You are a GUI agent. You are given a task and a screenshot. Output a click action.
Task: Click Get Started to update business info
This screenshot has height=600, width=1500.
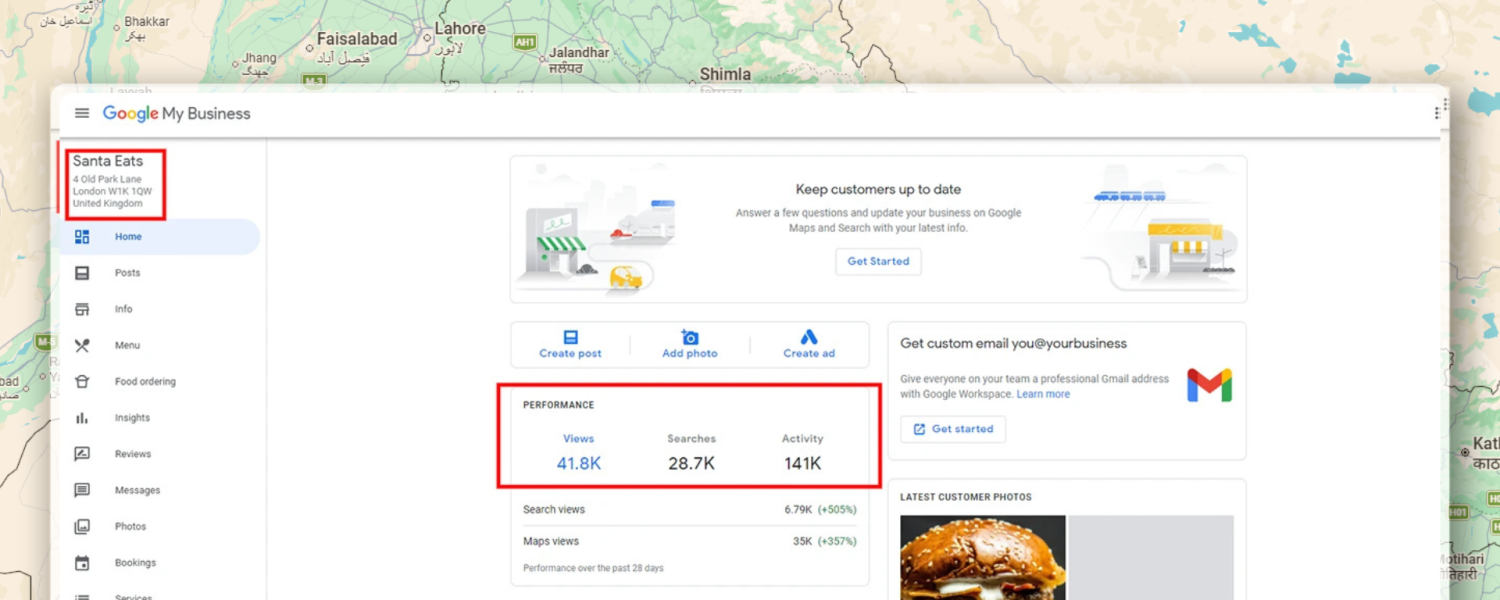point(878,261)
